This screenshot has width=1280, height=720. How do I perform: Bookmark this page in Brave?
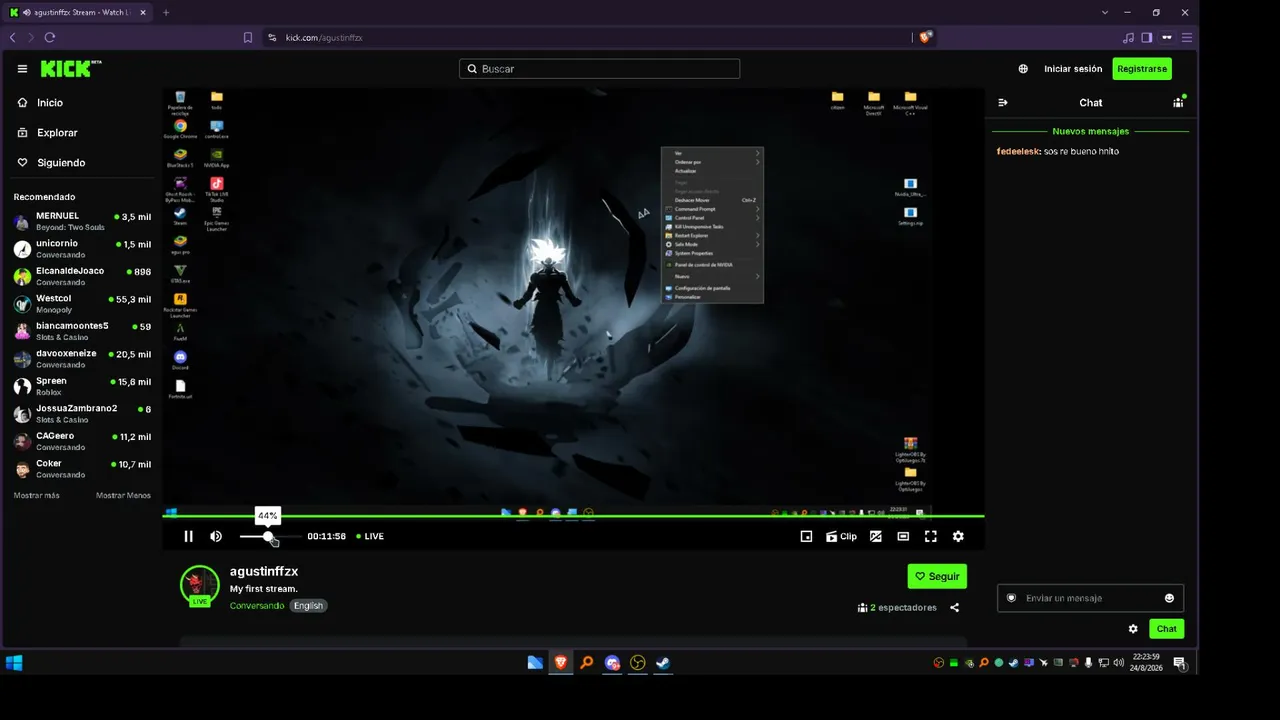click(x=248, y=37)
